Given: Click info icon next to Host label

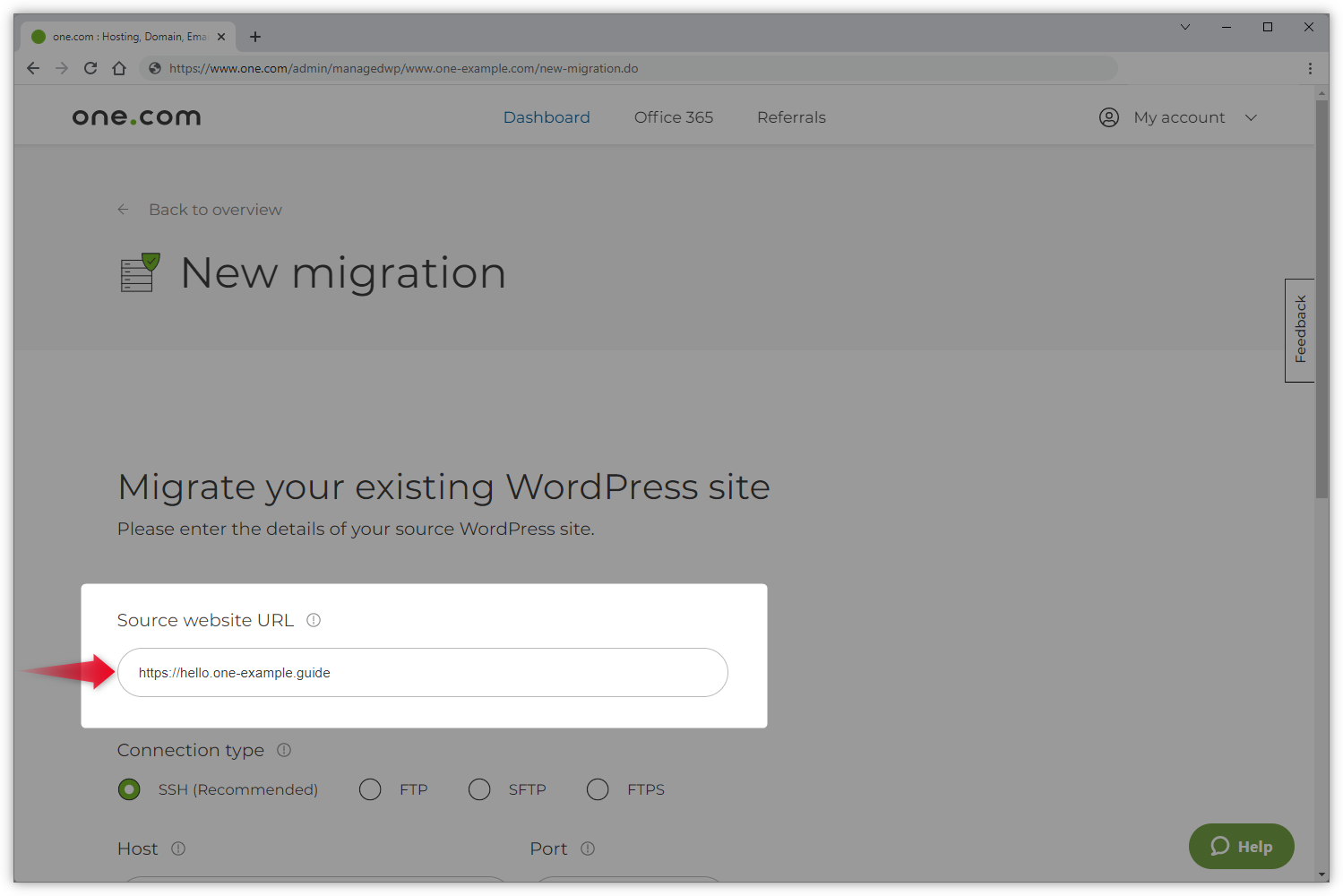Looking at the screenshot, I should [178, 849].
